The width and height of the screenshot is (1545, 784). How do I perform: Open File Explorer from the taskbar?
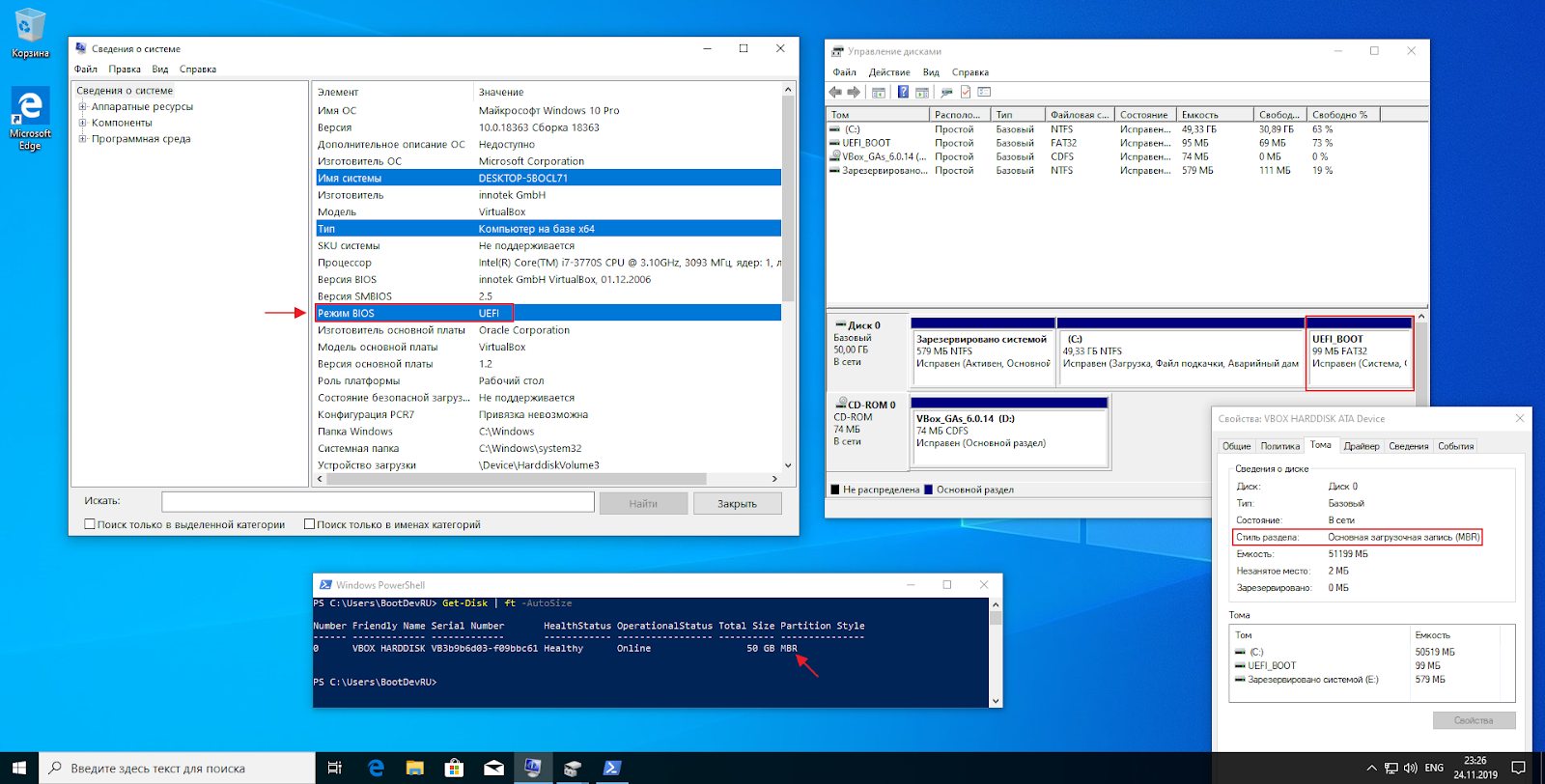(x=415, y=769)
